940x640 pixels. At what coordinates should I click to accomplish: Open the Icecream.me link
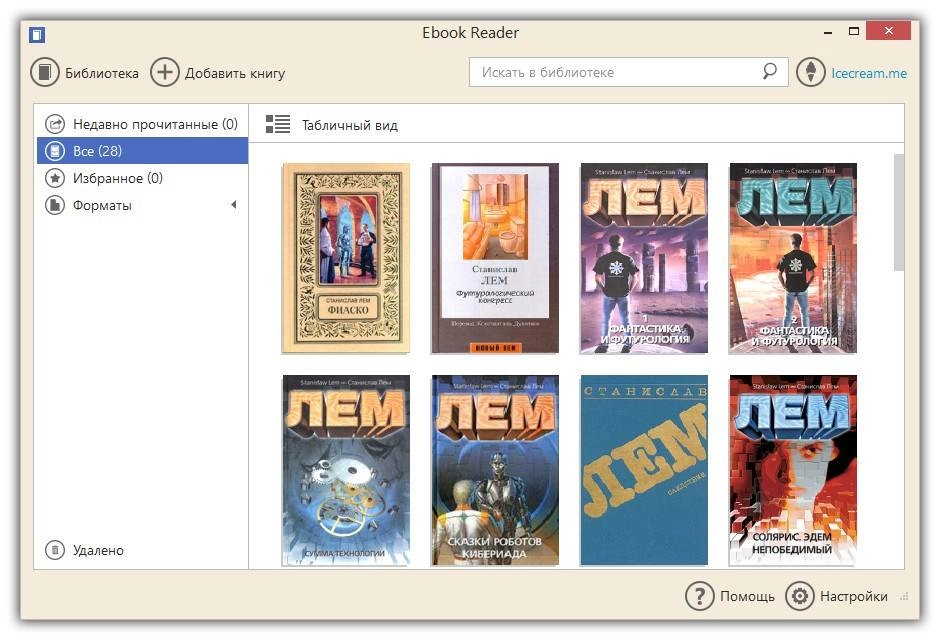point(869,73)
